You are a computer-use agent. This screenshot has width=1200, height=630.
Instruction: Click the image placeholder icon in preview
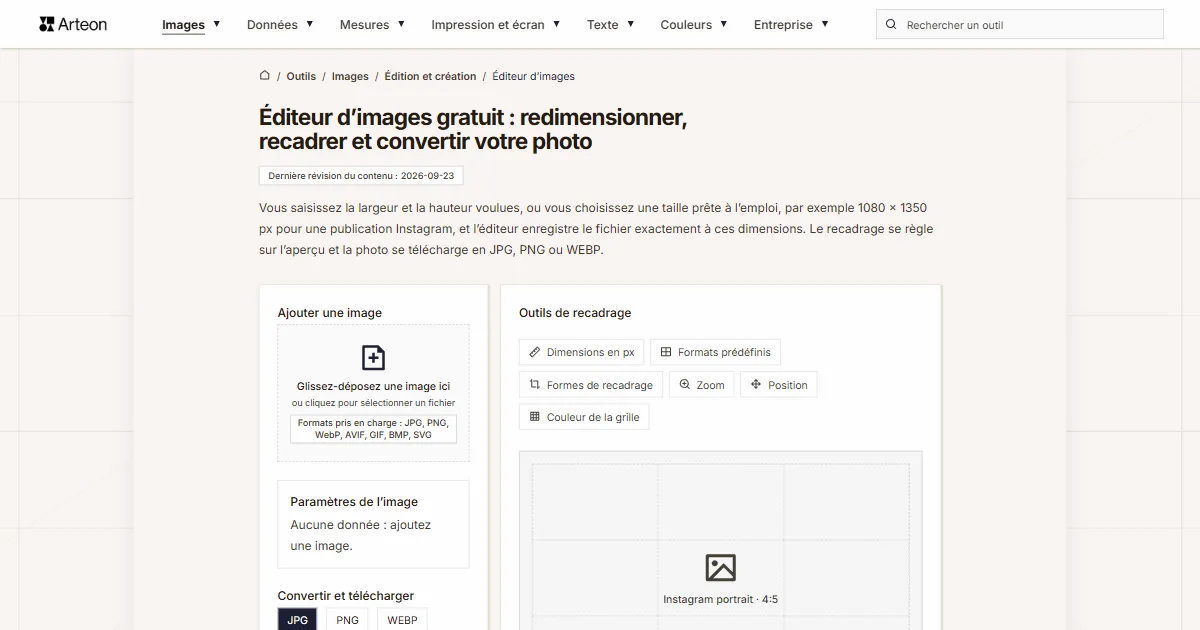[720, 568]
